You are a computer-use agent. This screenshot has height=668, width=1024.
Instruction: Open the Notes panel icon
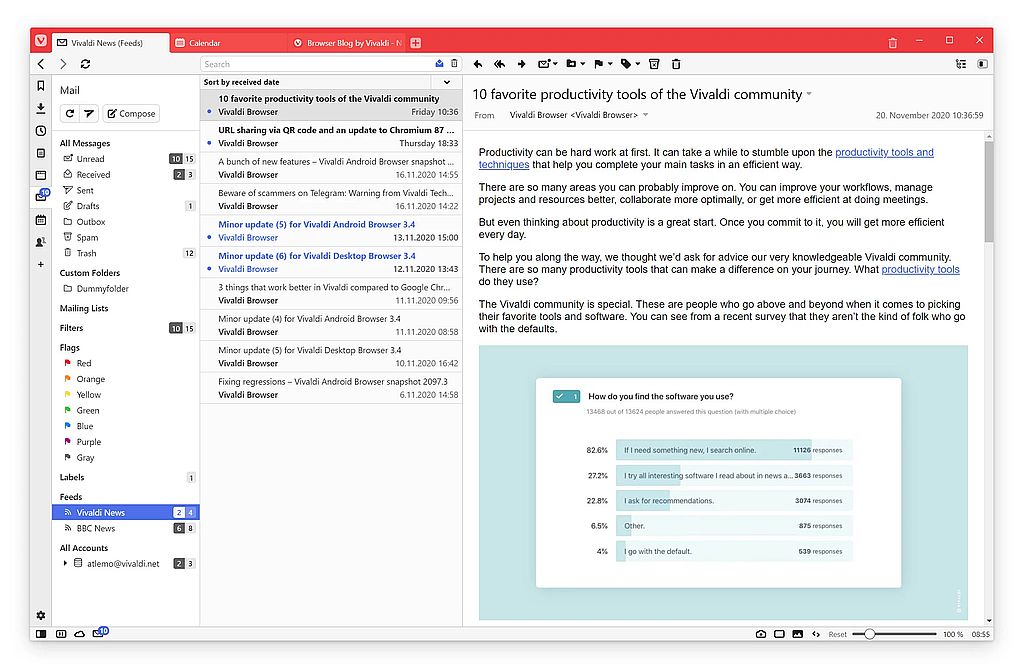tap(40, 153)
